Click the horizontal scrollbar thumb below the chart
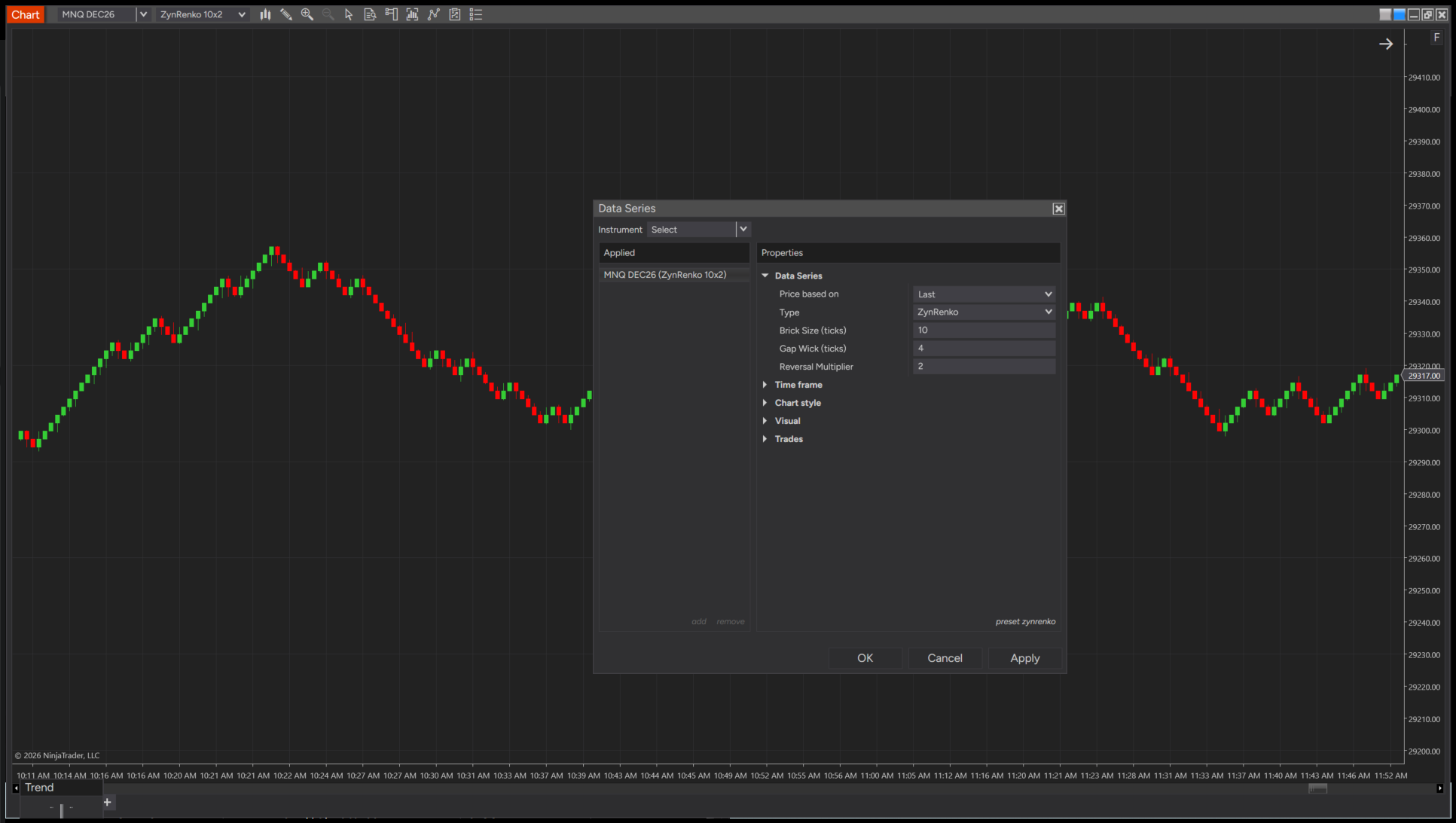Image resolution: width=1456 pixels, height=823 pixels. [x=1317, y=788]
